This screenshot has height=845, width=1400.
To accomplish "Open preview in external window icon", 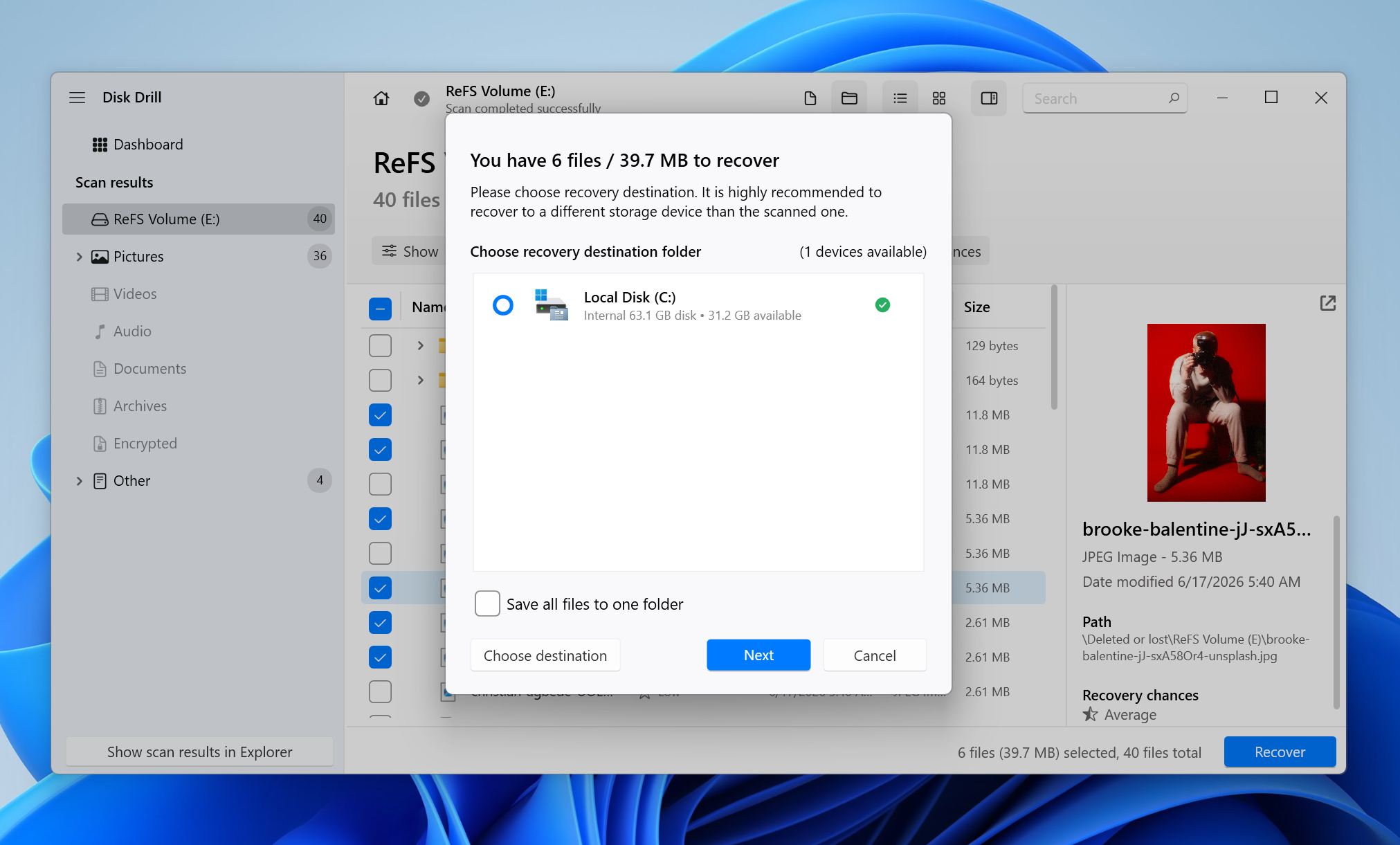I will tap(1327, 303).
